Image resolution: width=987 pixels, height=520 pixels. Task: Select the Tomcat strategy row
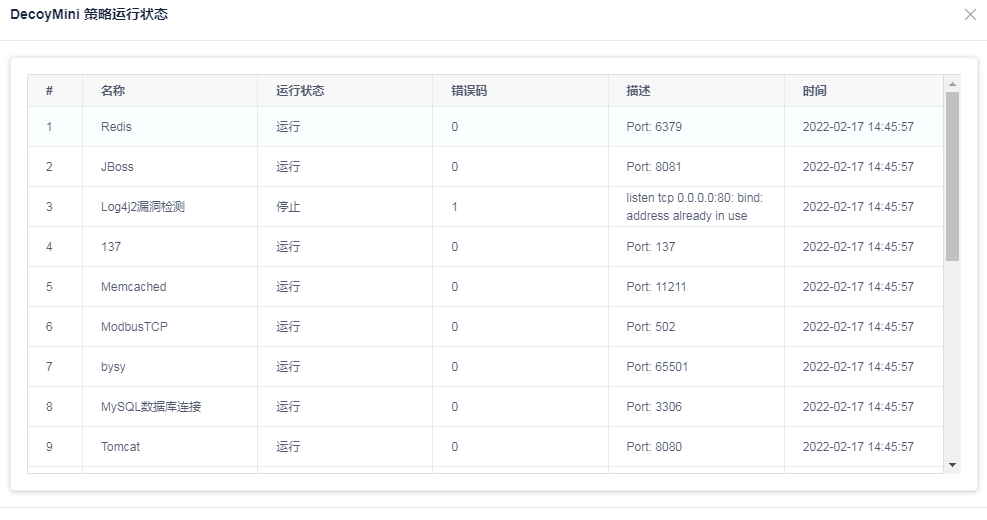[x=120, y=447]
